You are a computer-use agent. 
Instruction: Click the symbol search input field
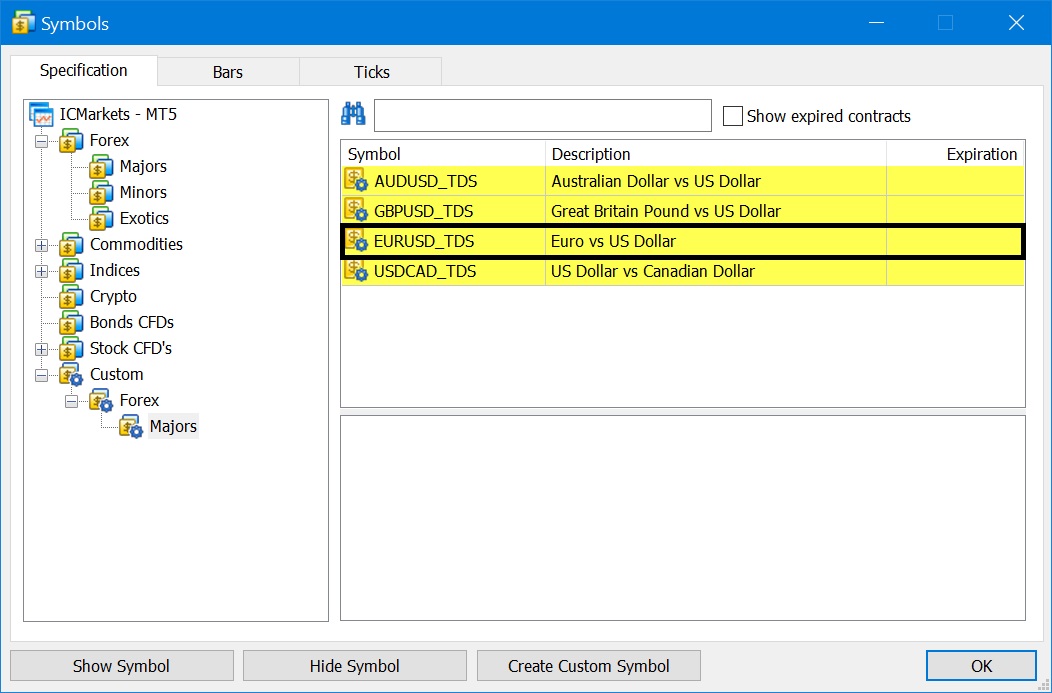click(542, 115)
